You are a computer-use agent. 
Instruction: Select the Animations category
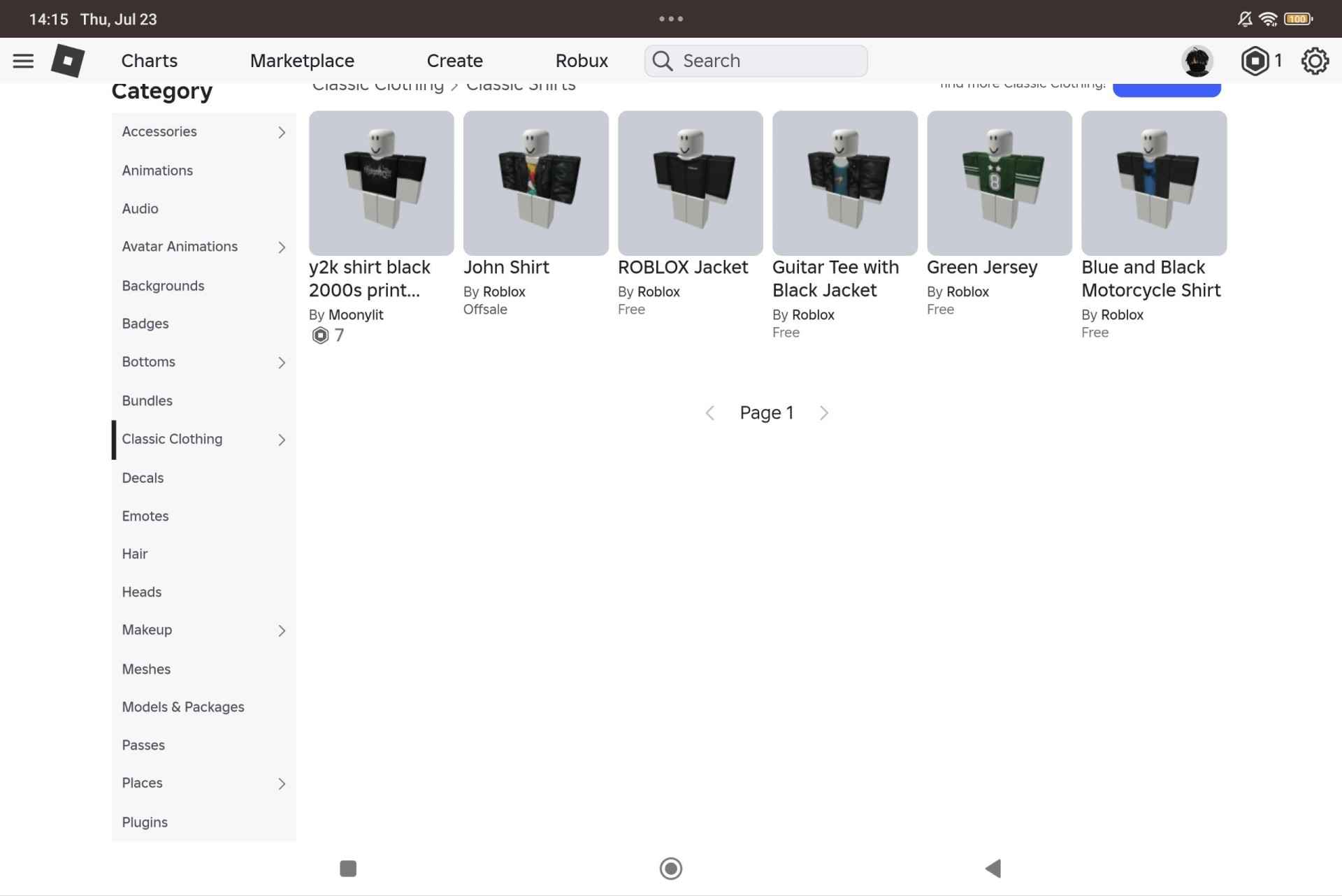(x=204, y=171)
